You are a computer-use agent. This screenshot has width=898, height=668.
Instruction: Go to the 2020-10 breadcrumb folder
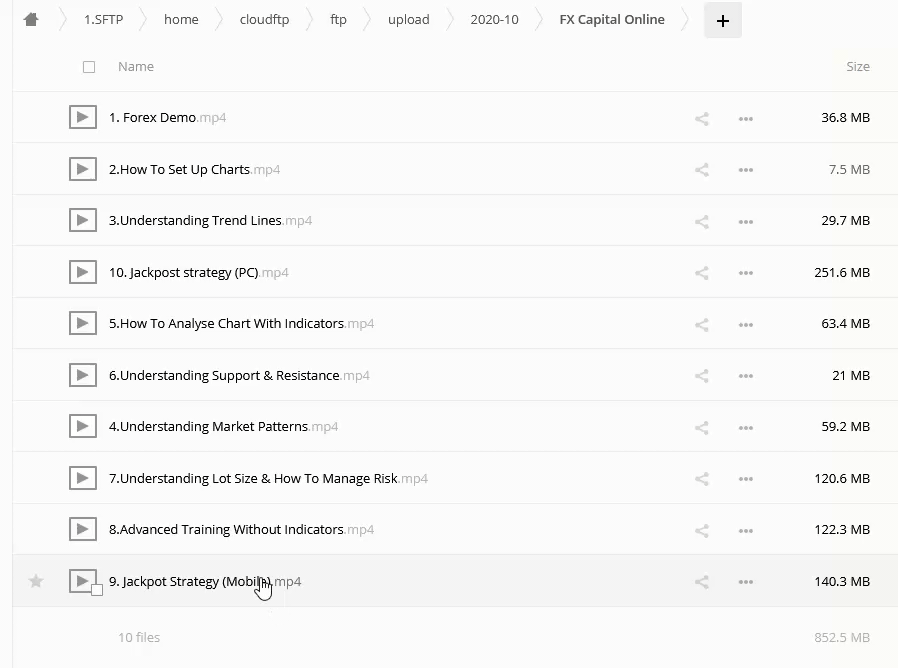coord(494,19)
